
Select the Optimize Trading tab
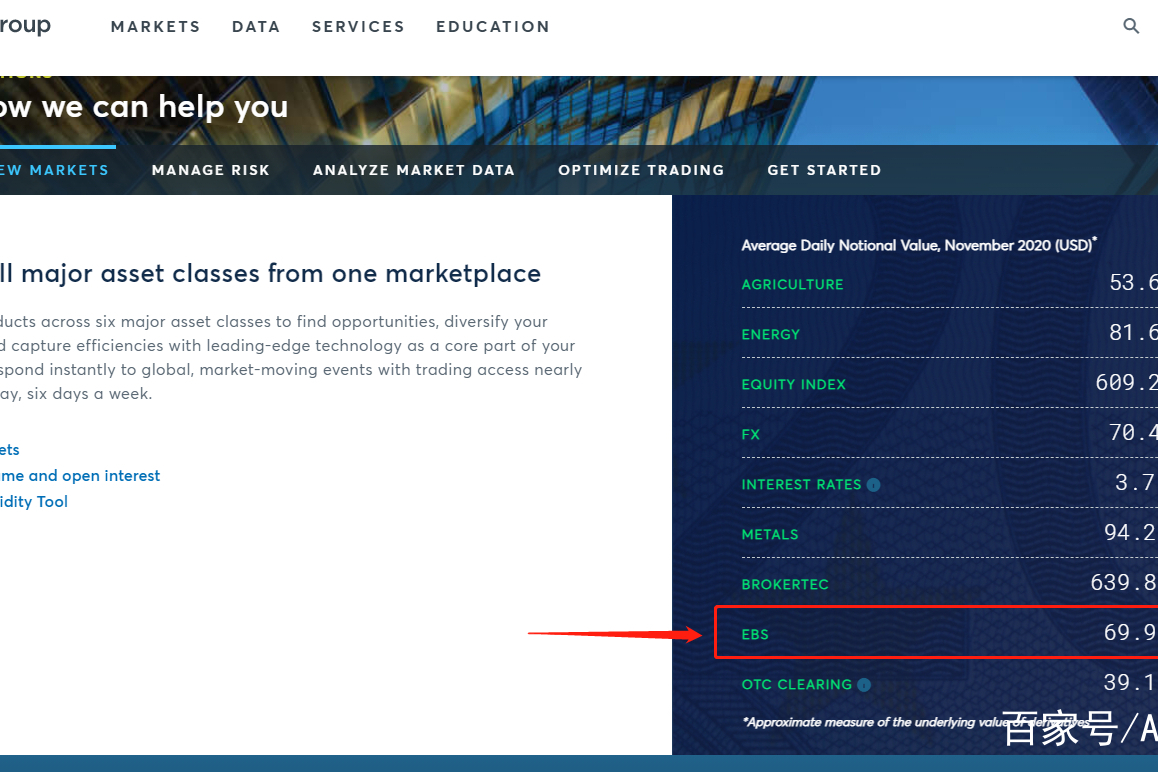tap(641, 170)
